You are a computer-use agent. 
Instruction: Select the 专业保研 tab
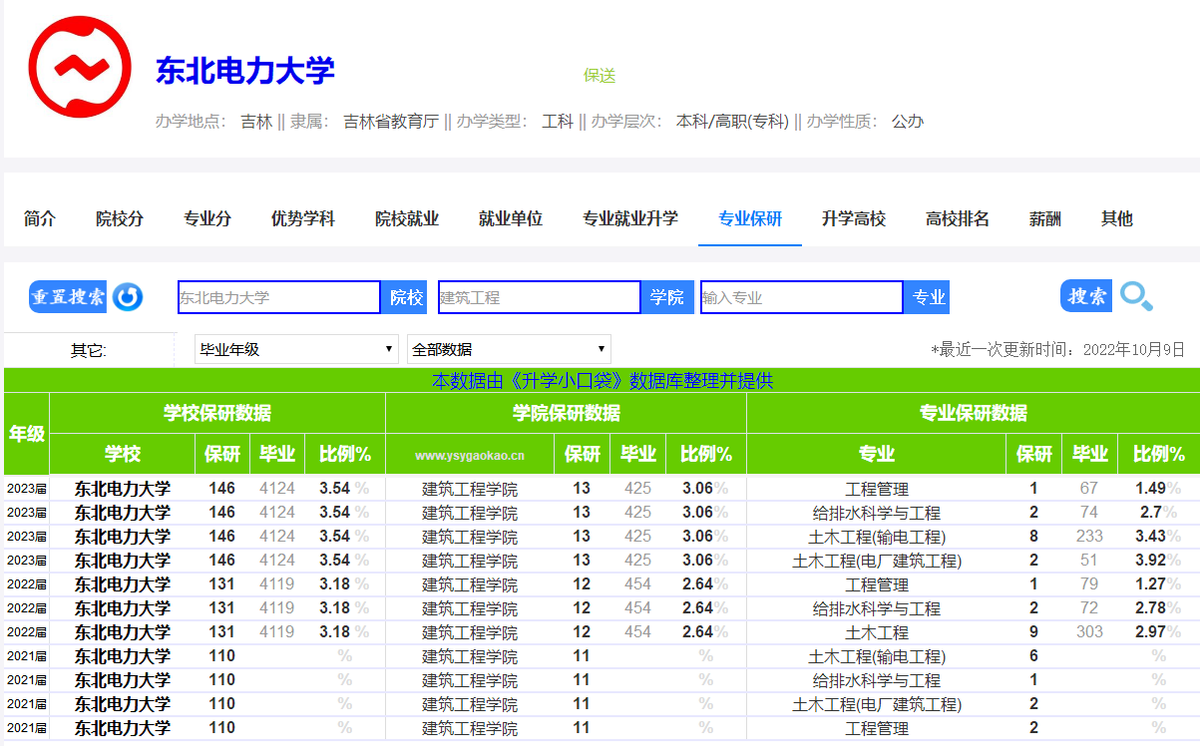[x=750, y=218]
